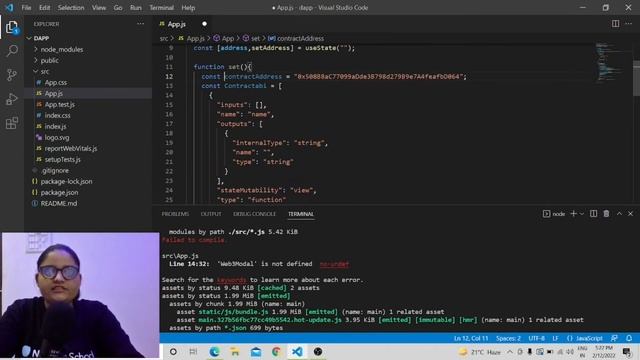Split the editor to the right
This screenshot has width=640, height=360.
click(615, 24)
